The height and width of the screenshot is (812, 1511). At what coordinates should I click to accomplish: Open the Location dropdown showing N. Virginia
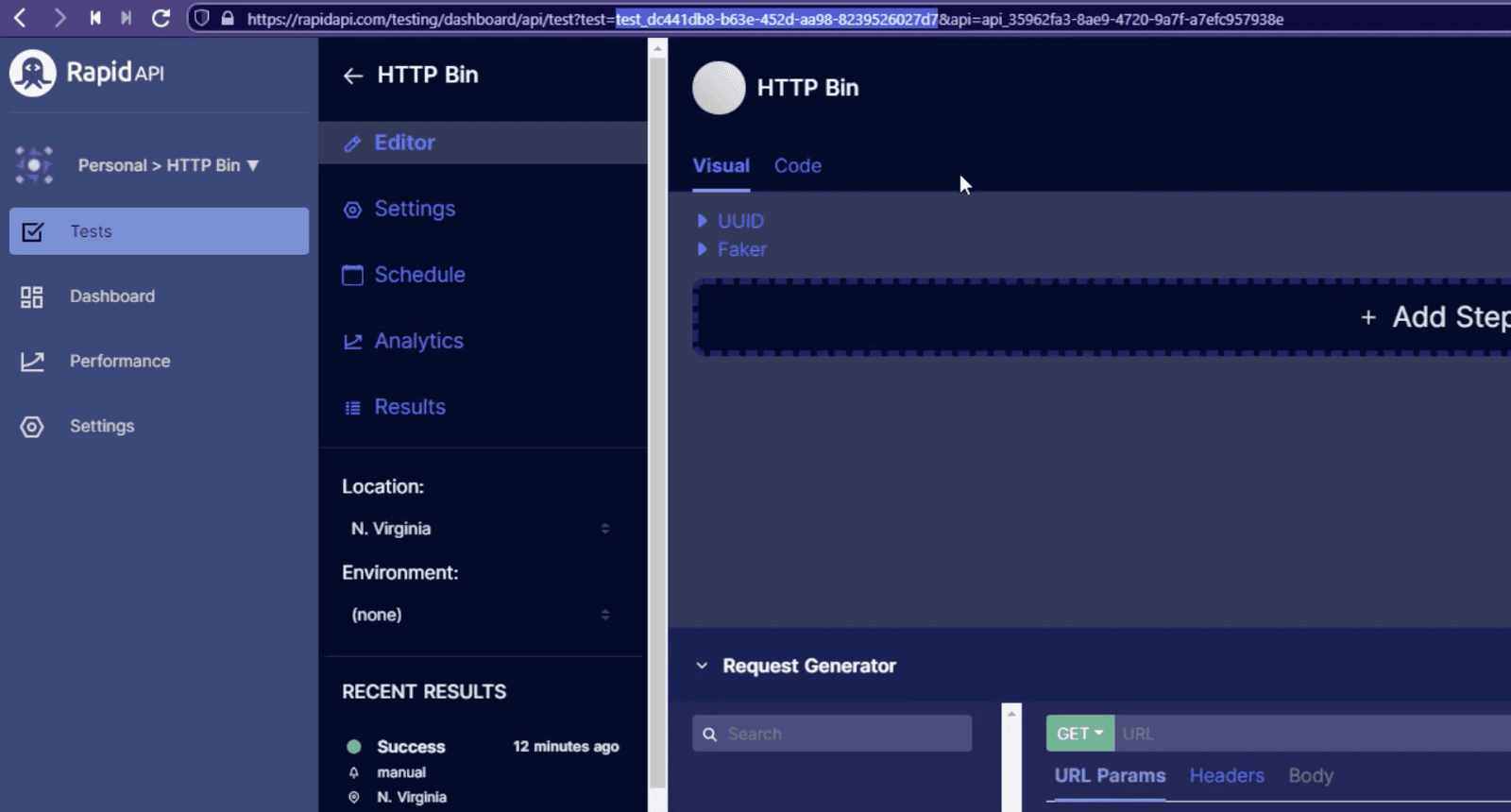(481, 529)
